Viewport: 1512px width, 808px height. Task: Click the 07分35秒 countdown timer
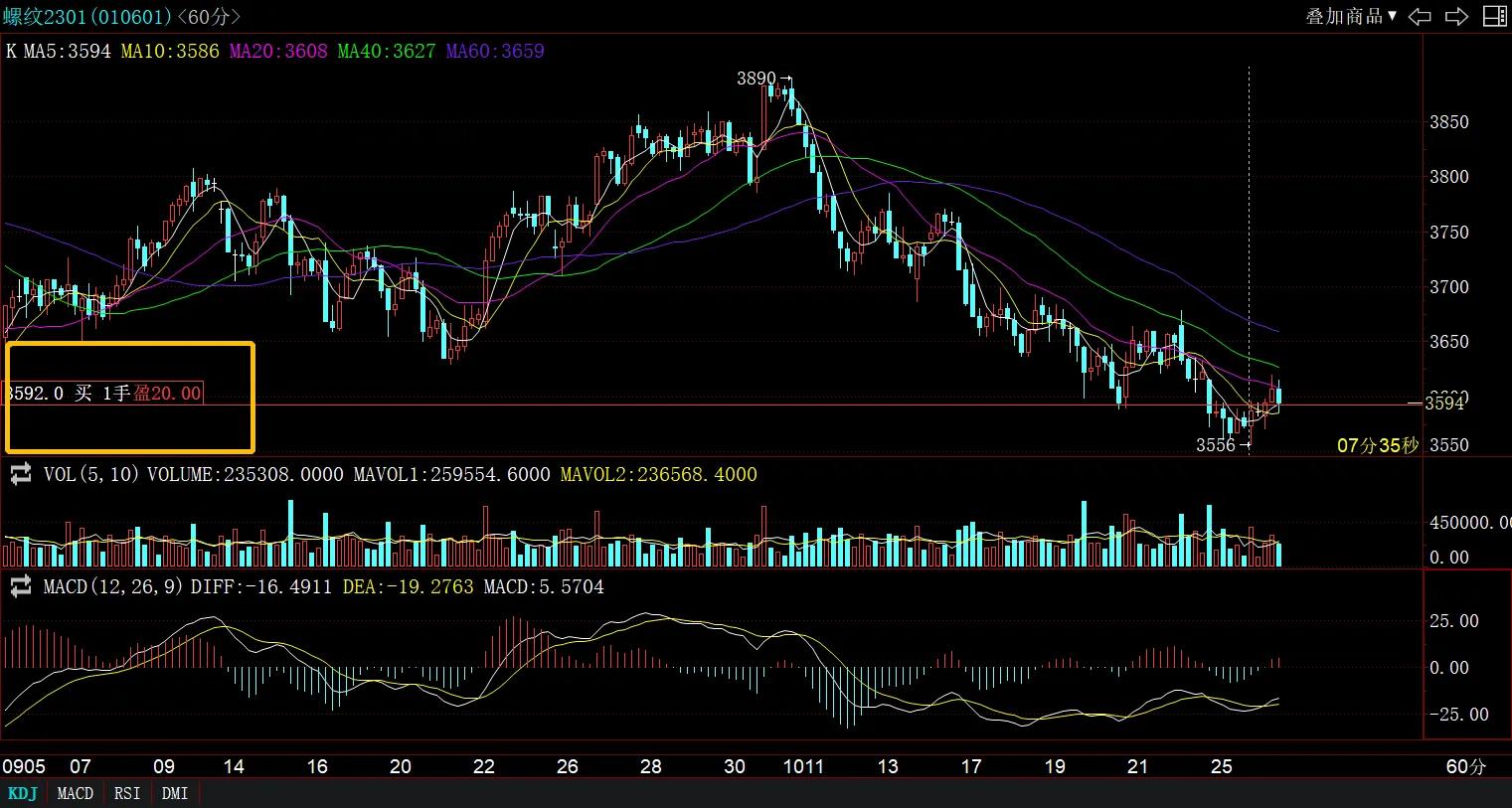[x=1378, y=445]
